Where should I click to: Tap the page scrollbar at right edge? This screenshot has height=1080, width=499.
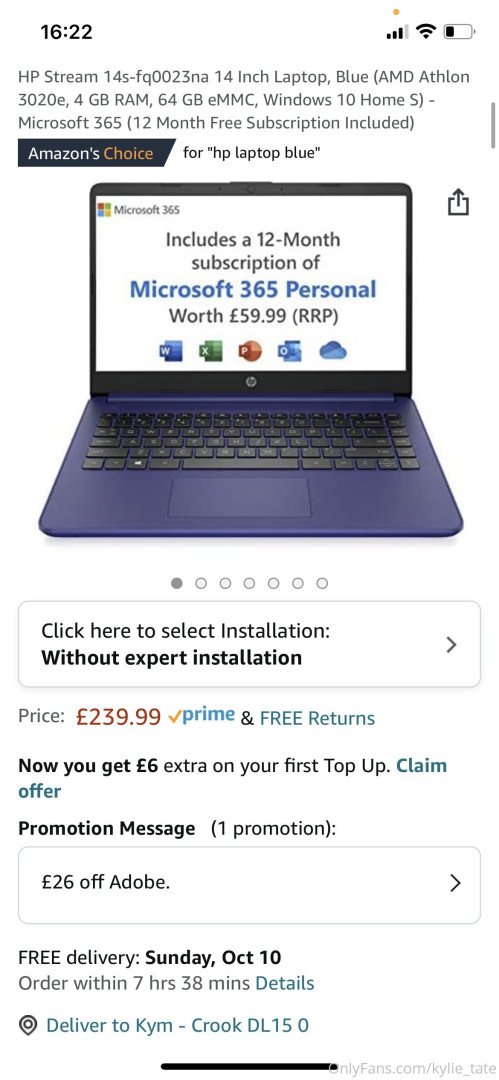click(x=492, y=125)
